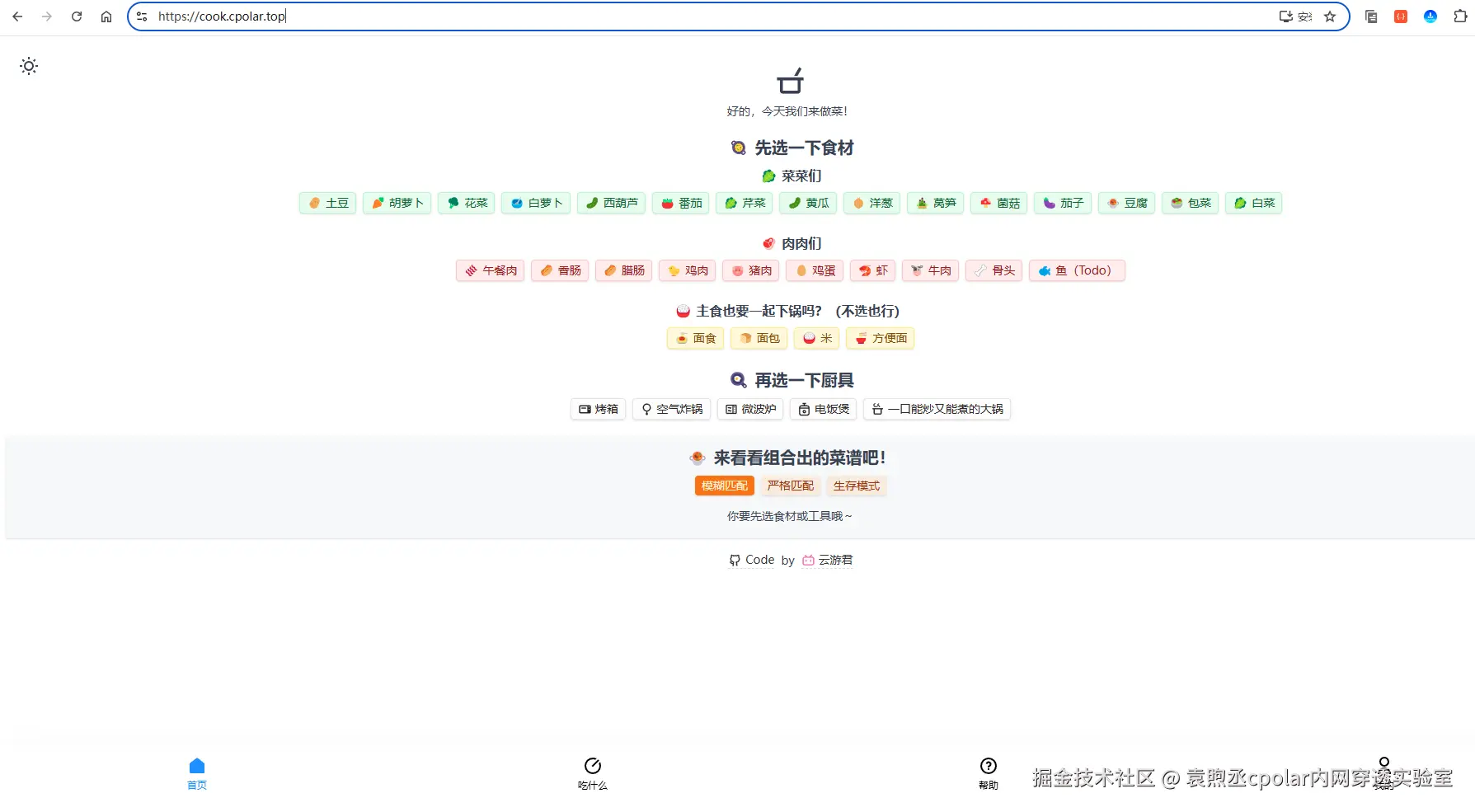Click the orange extension icon in toolbar
The height and width of the screenshot is (812, 1475).
click(x=1401, y=16)
